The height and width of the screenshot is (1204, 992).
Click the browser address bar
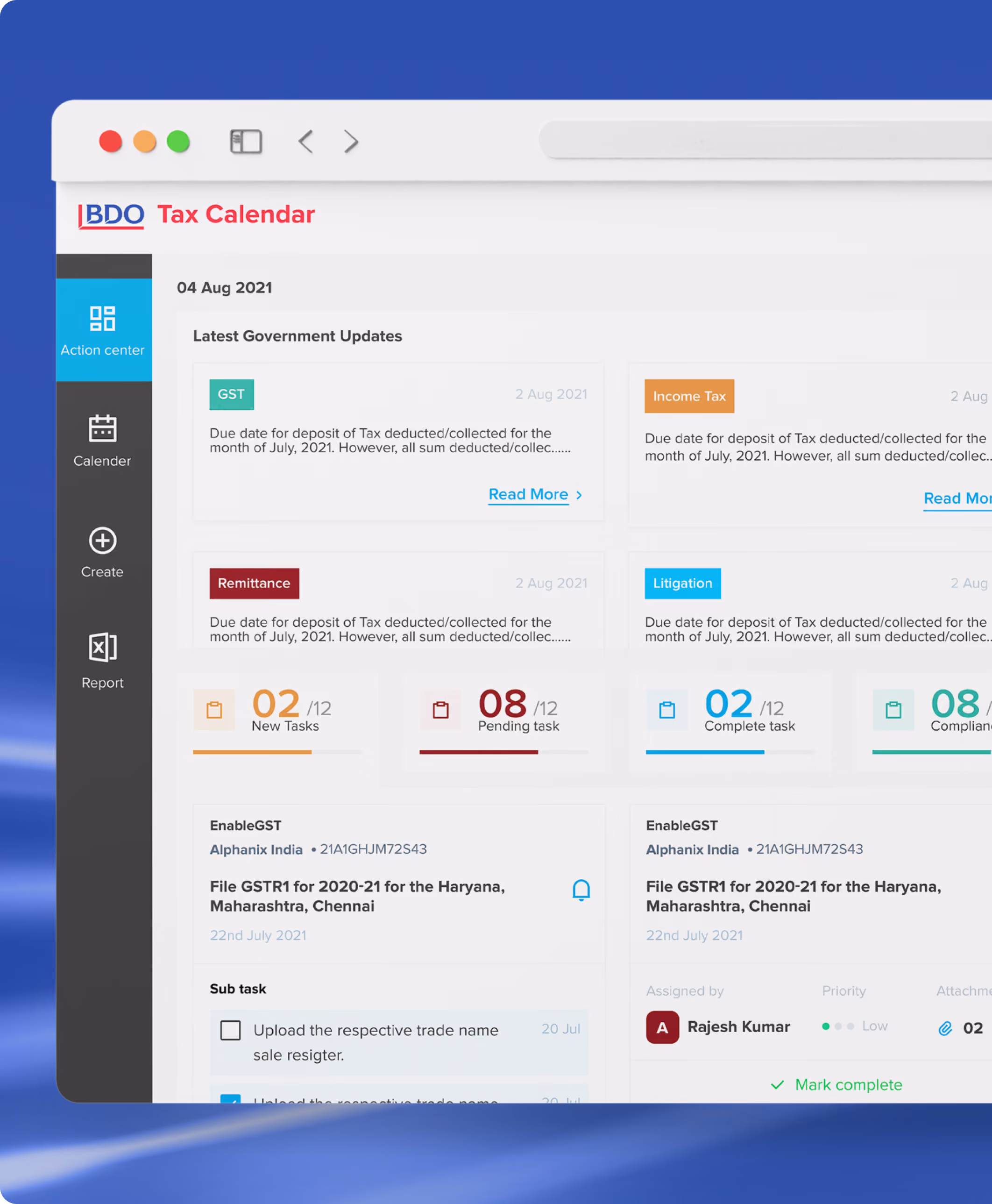click(x=765, y=140)
